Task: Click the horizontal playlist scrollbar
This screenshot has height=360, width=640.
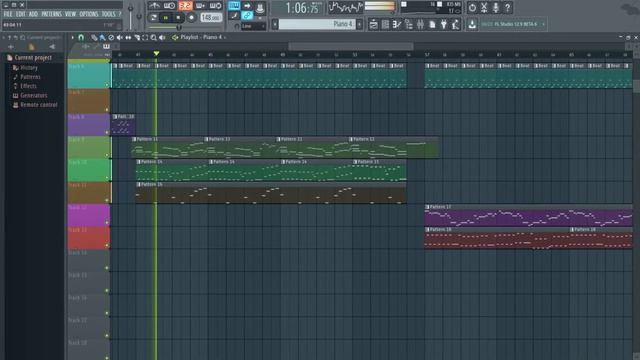Action: [x=351, y=46]
